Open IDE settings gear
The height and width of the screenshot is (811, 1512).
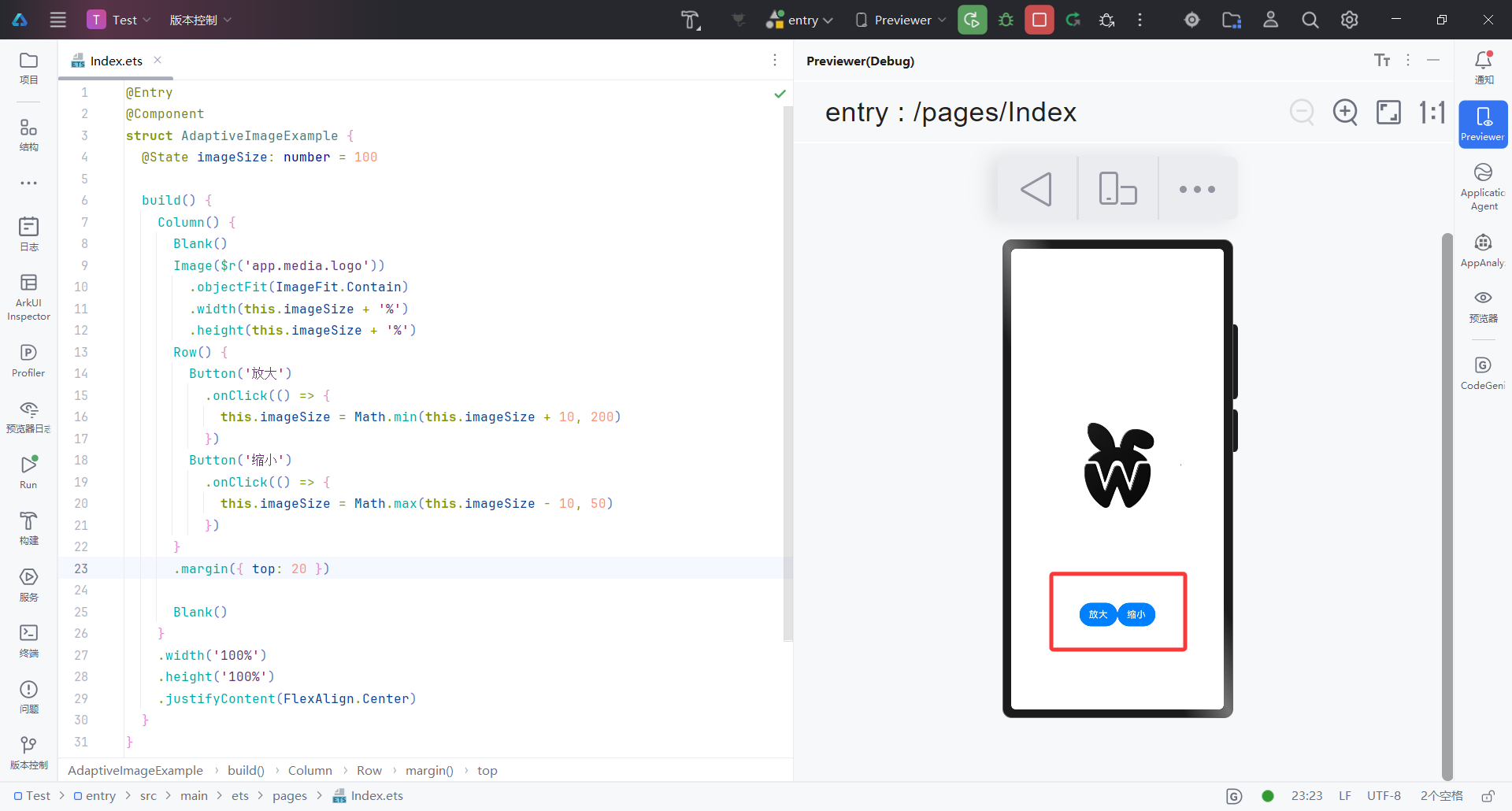[1350, 20]
